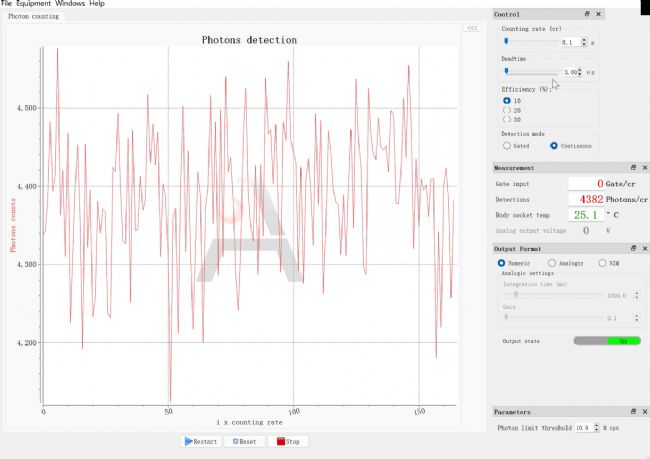Image resolution: width=650 pixels, height=459 pixels.
Task: Close the Measurement panel
Action: (x=644, y=168)
